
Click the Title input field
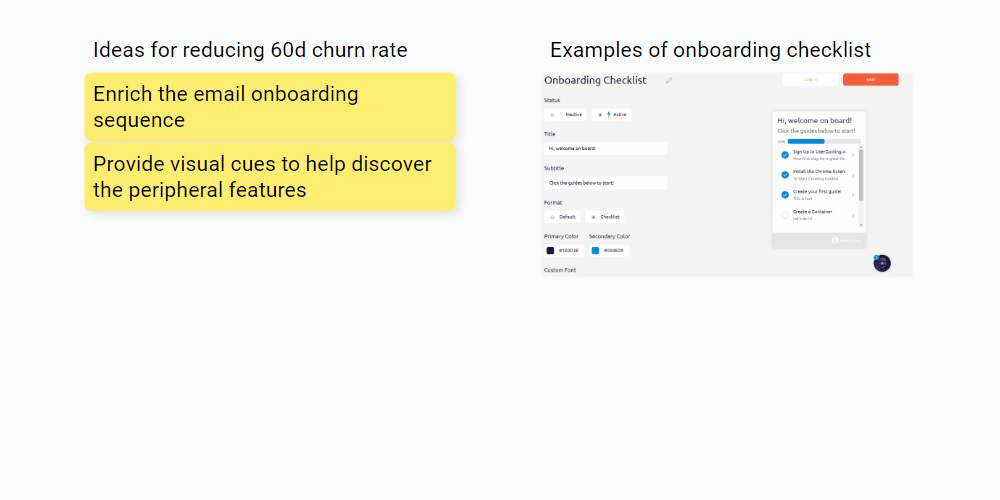[605, 148]
